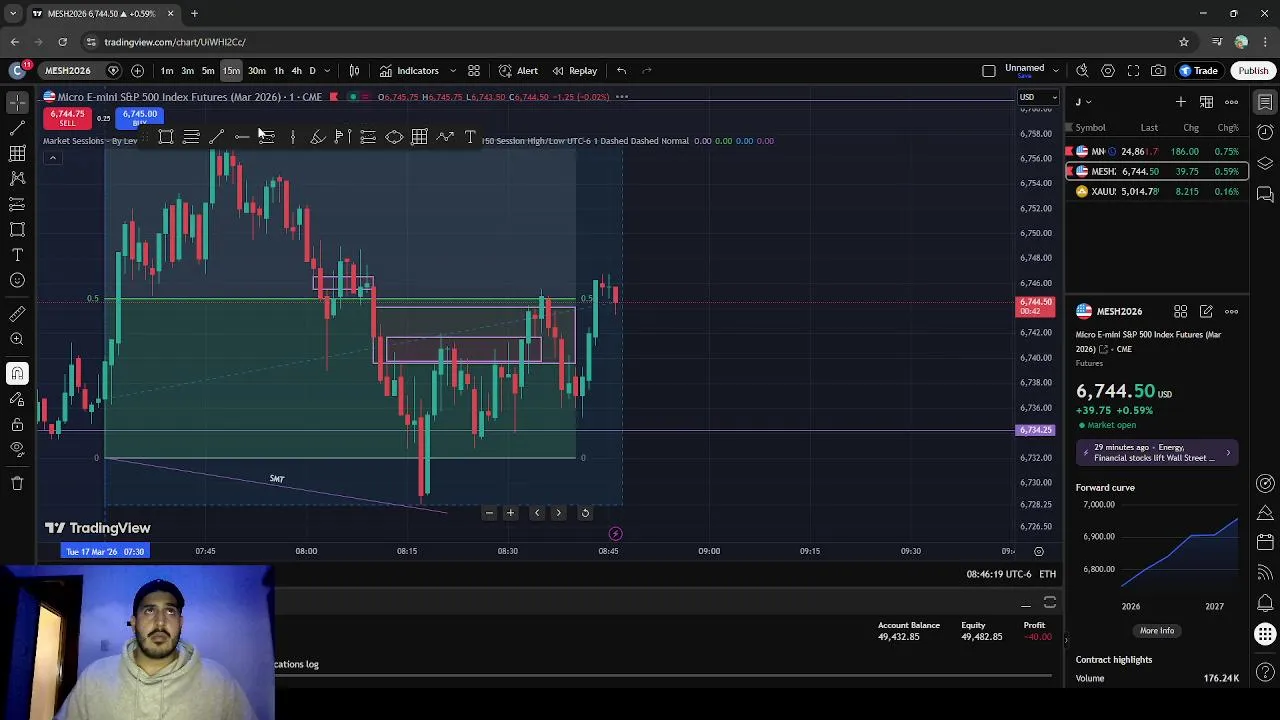Click the compare or add symbol plus icon

pos(137,71)
